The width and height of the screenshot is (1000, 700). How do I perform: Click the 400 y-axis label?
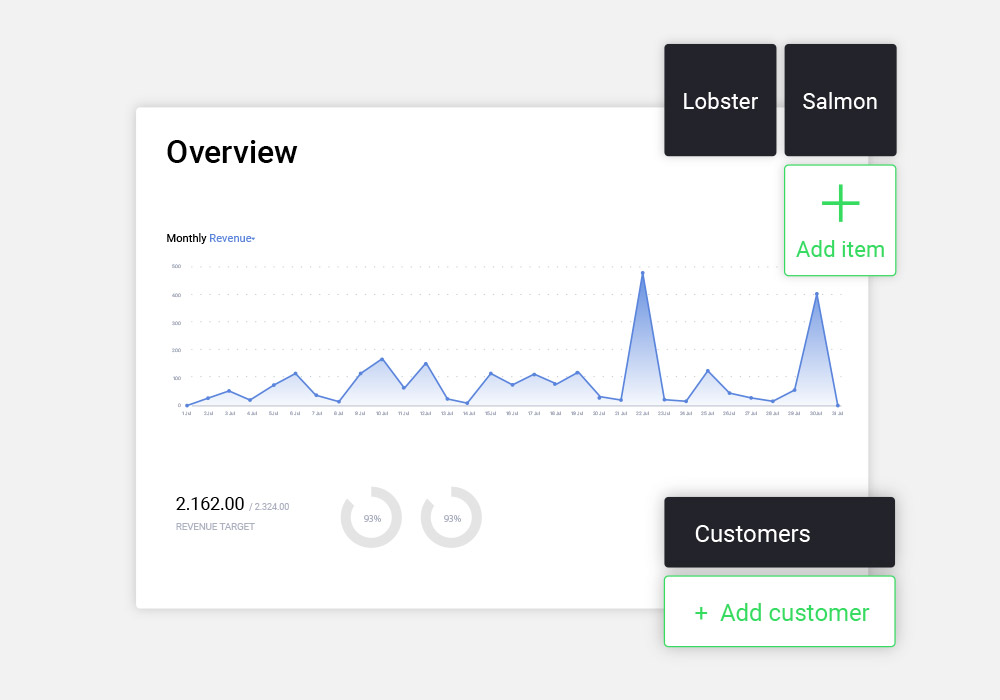[176, 295]
